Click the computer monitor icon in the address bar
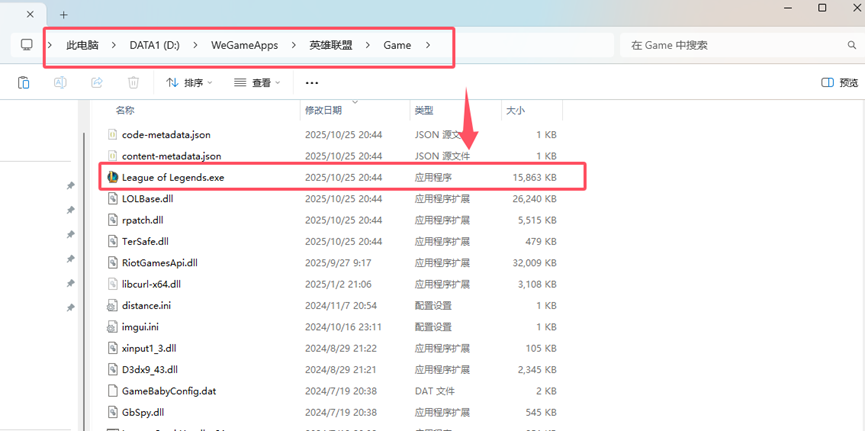Viewport: 865px width, 431px height. click(27, 45)
